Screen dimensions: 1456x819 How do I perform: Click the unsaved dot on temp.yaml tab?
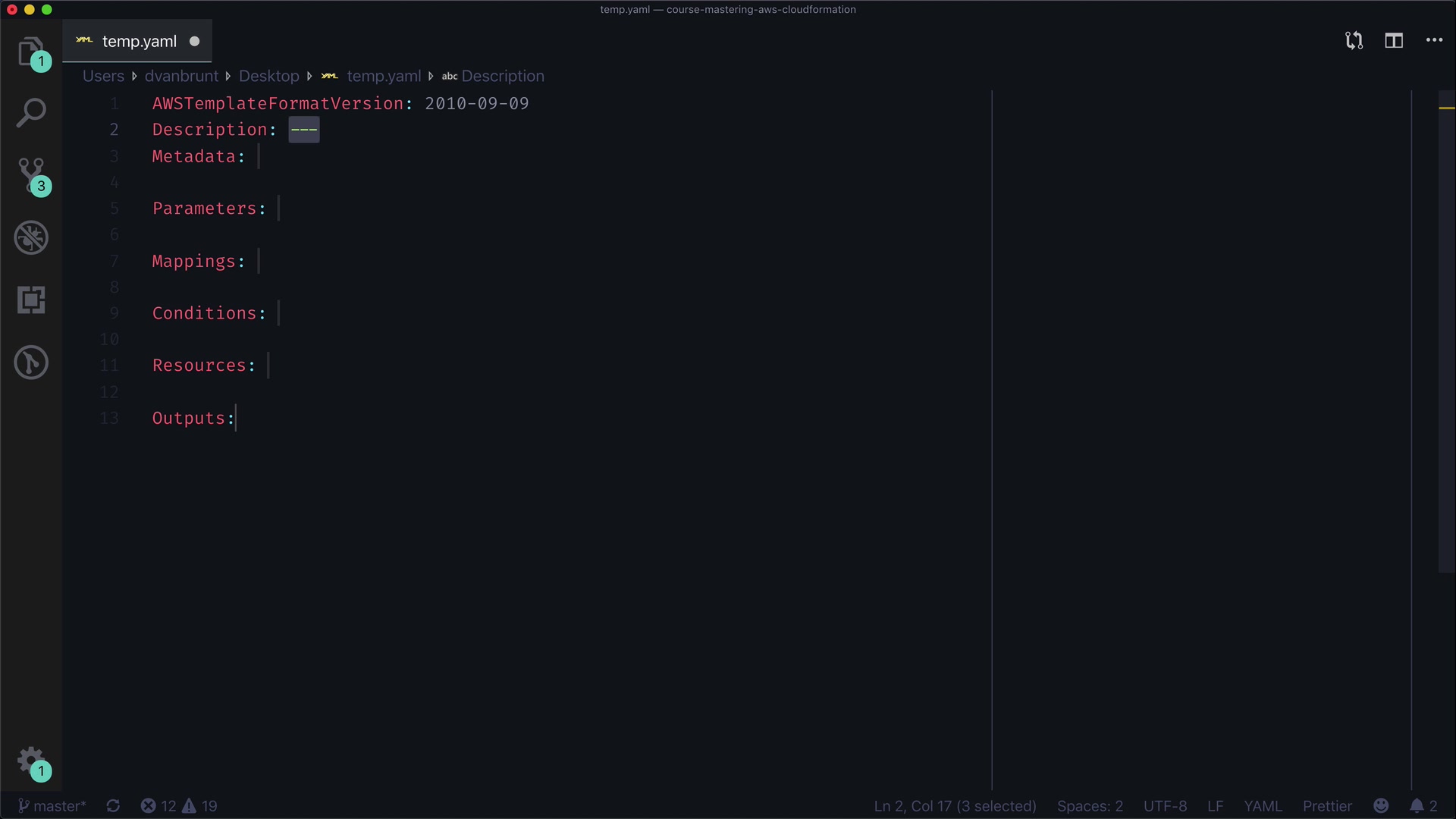(195, 42)
